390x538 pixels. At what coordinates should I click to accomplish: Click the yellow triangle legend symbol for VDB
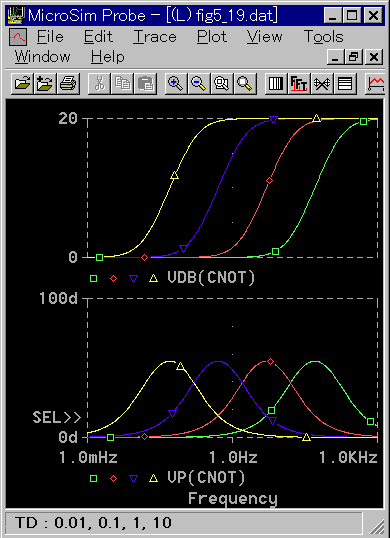pyautogui.click(x=154, y=278)
